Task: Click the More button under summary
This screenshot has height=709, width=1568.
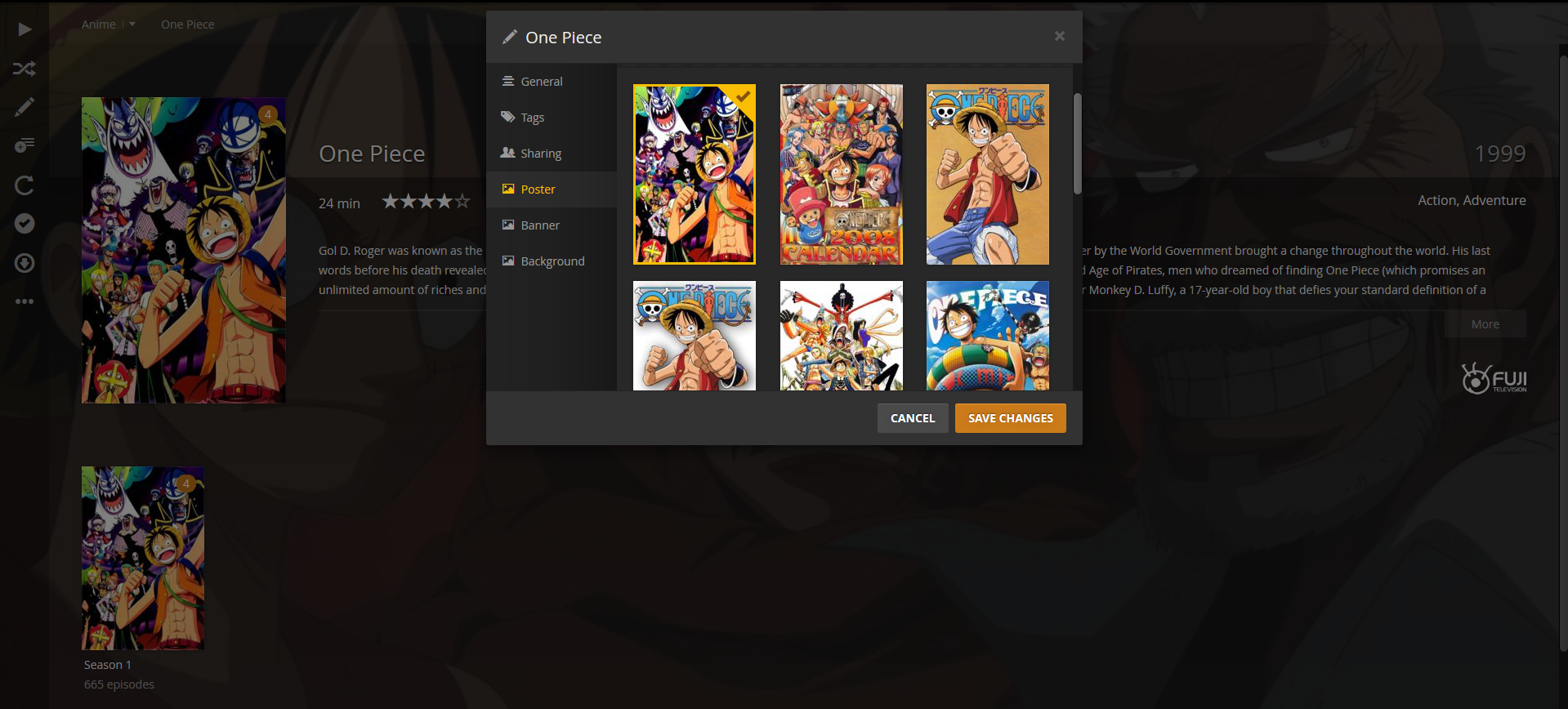Action: [x=1485, y=324]
